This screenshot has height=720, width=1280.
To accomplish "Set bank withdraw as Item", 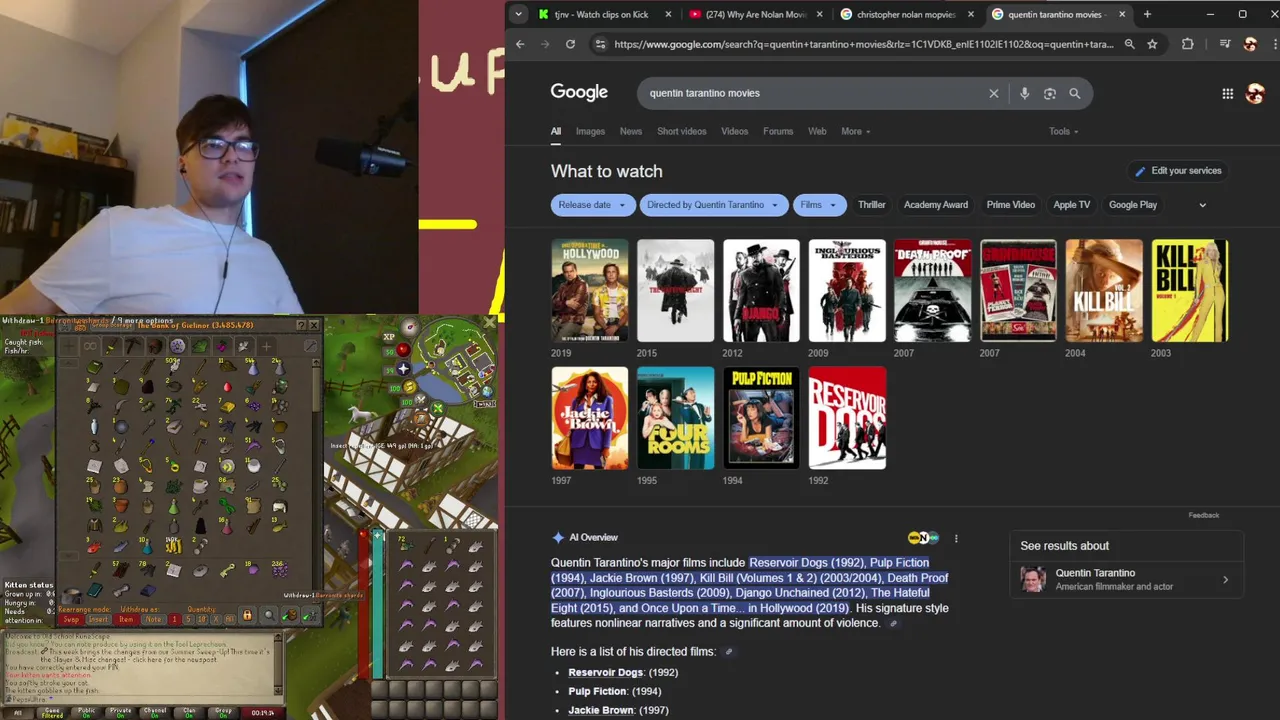I will (x=126, y=619).
